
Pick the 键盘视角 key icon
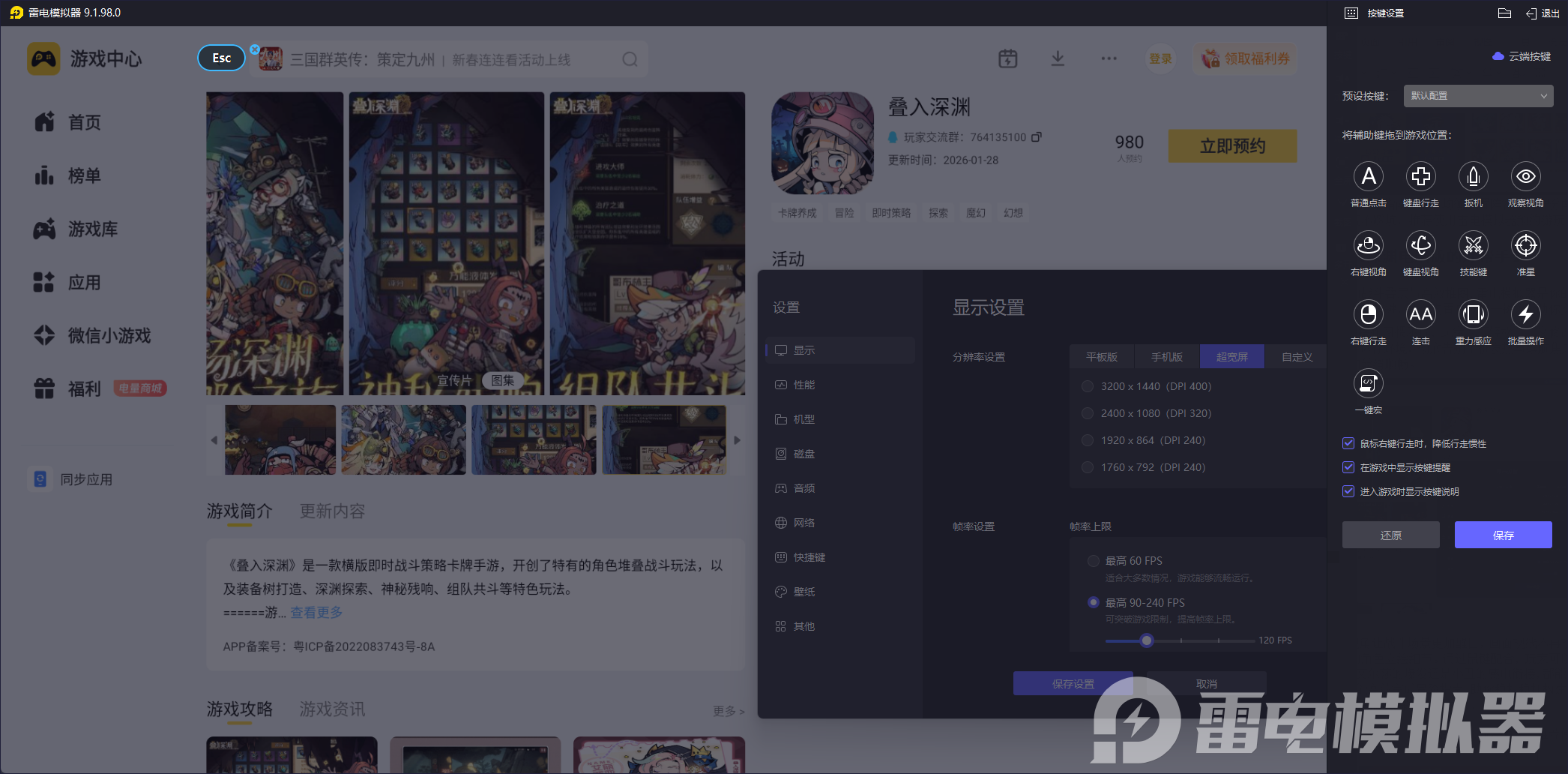(x=1420, y=245)
